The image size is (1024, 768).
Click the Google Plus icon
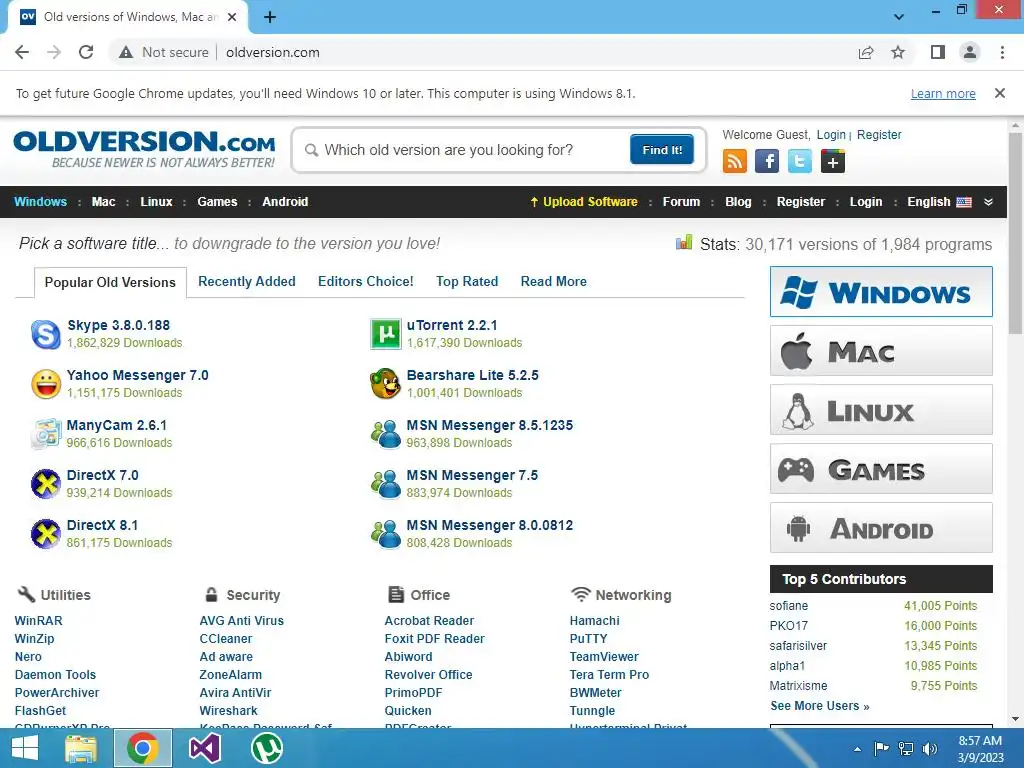pyautogui.click(x=833, y=161)
